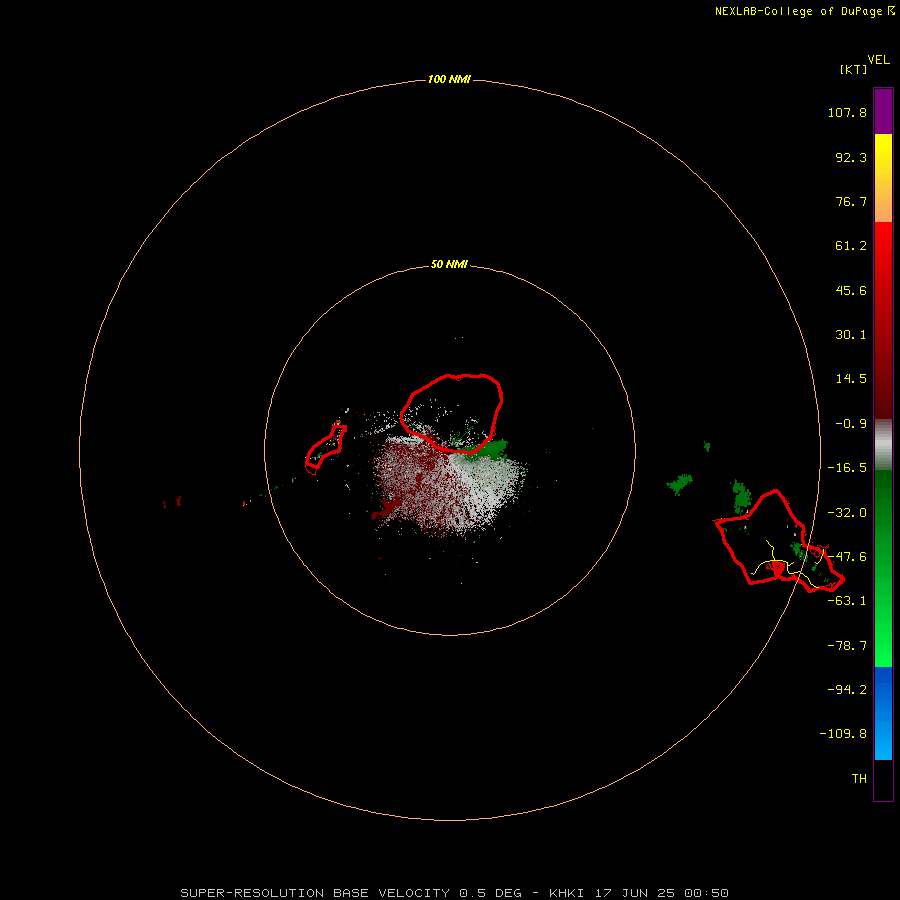900x900 pixels.
Task: Click the VEL legend title
Action: point(878,60)
